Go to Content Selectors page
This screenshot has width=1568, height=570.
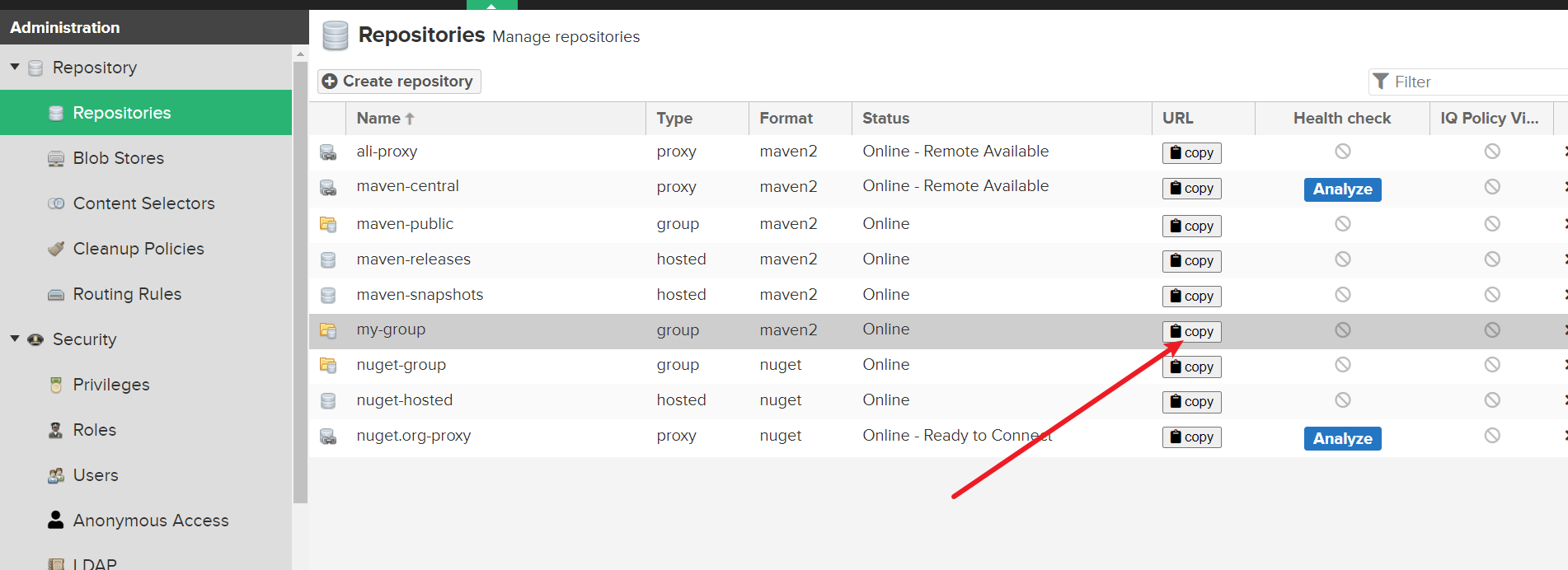click(143, 203)
